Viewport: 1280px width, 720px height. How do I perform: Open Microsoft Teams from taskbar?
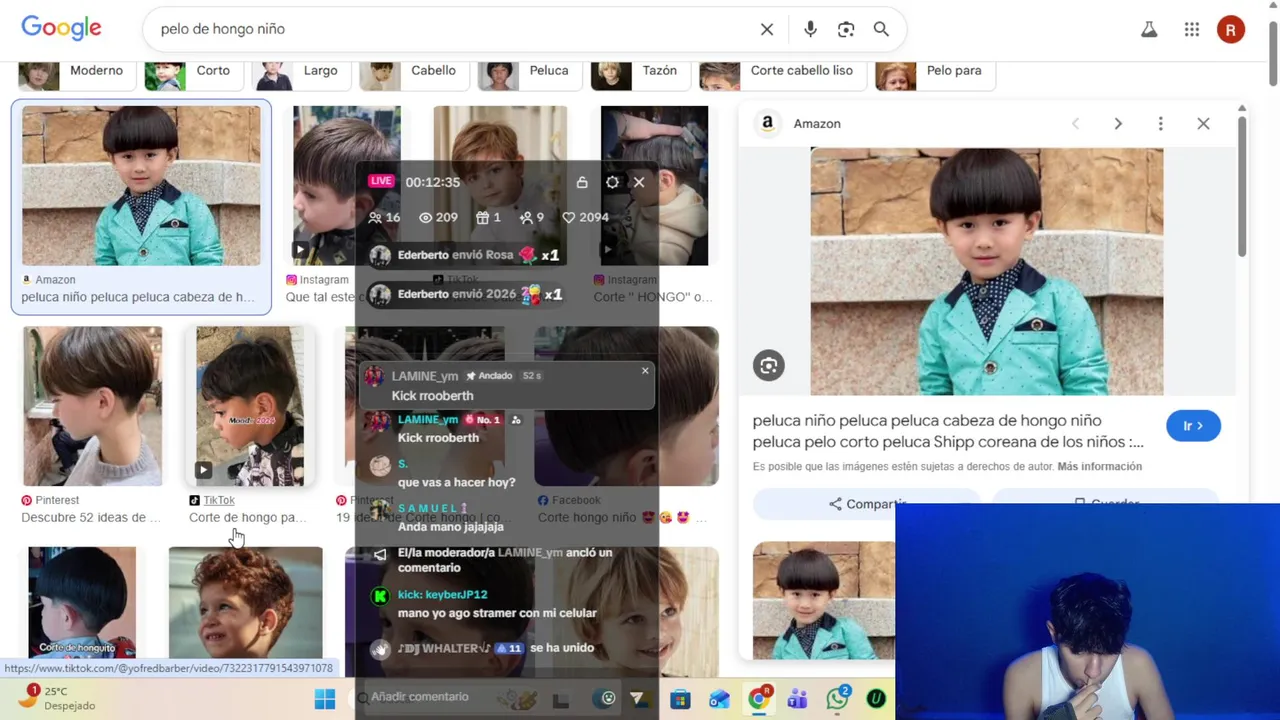[797, 699]
